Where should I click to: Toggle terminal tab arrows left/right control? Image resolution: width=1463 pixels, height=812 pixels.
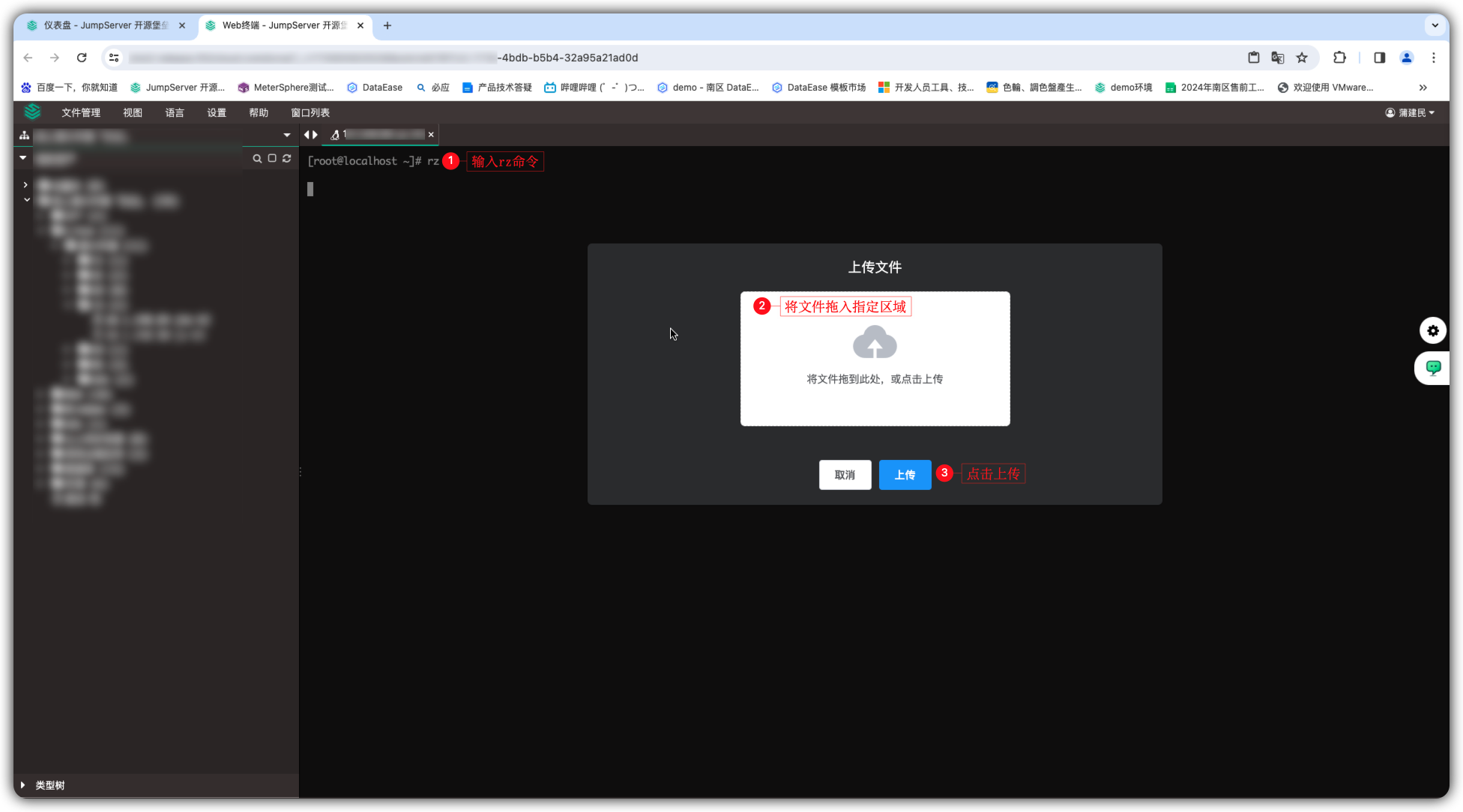310,135
